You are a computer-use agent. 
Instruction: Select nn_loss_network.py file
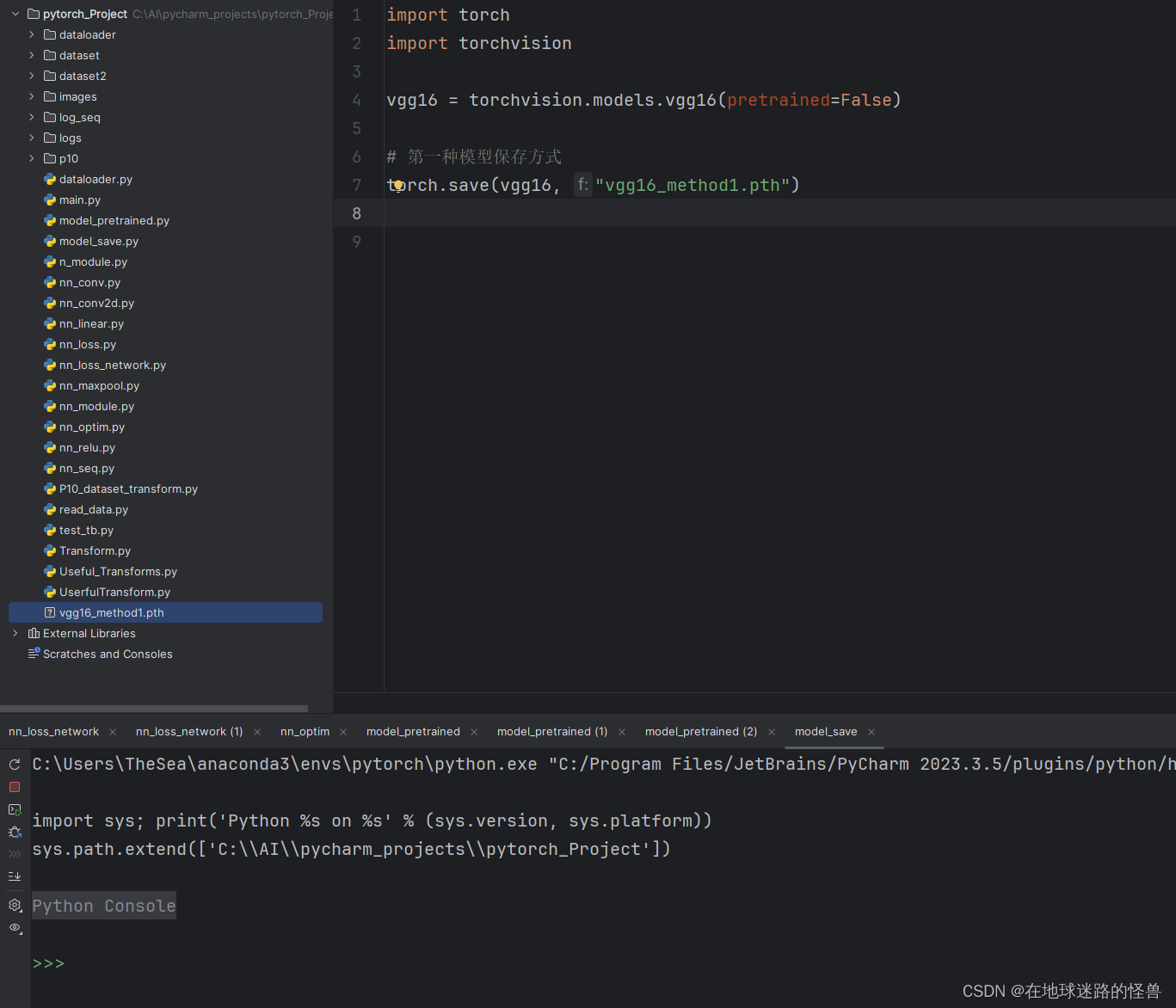[x=112, y=365]
